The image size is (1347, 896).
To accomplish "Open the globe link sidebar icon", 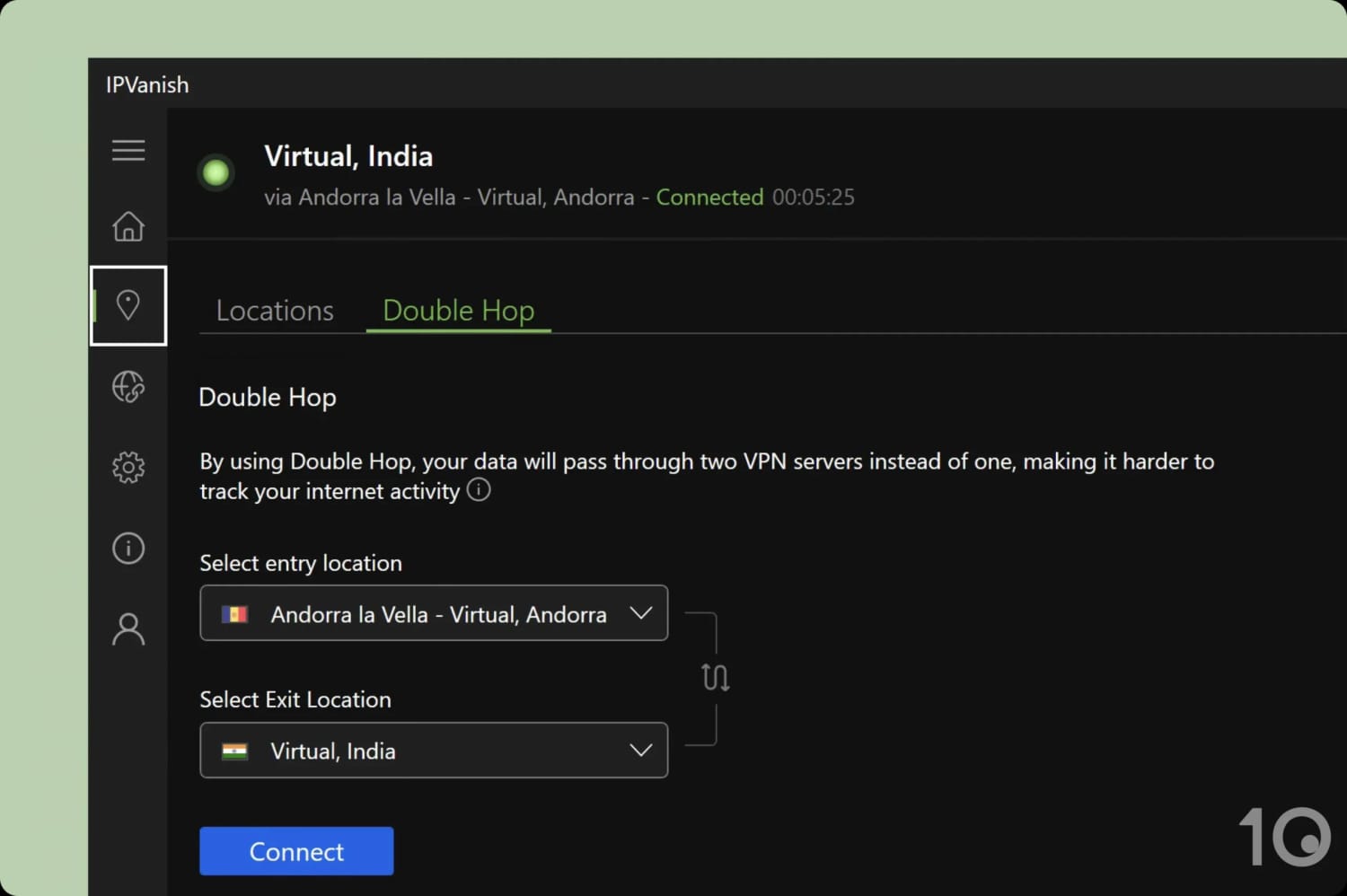I will point(128,387).
